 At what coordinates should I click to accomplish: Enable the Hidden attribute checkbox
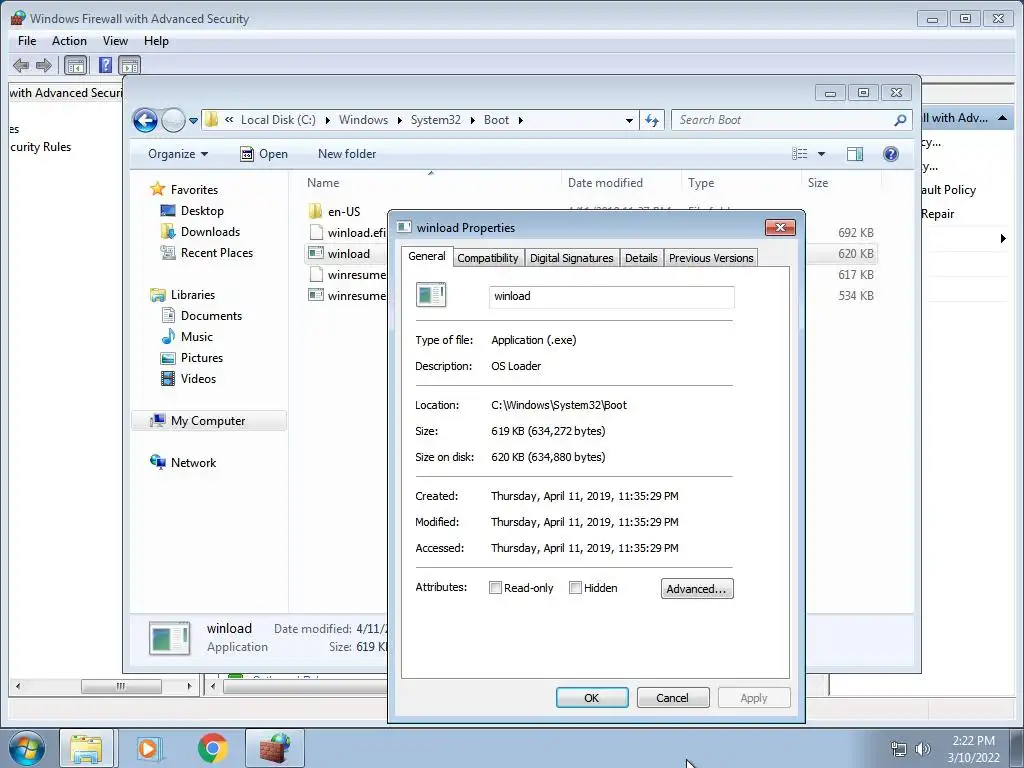pyautogui.click(x=575, y=588)
